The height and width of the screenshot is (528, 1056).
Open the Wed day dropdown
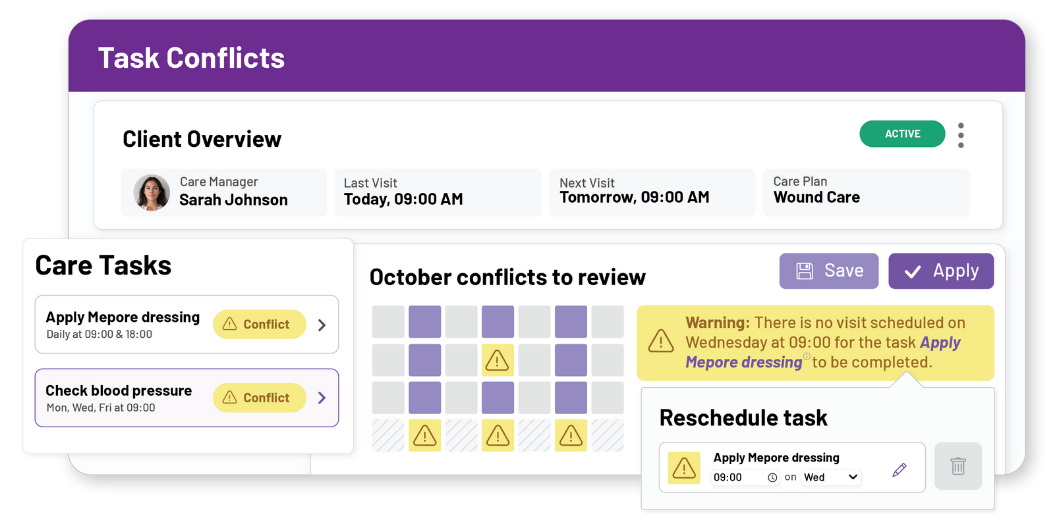click(x=830, y=478)
